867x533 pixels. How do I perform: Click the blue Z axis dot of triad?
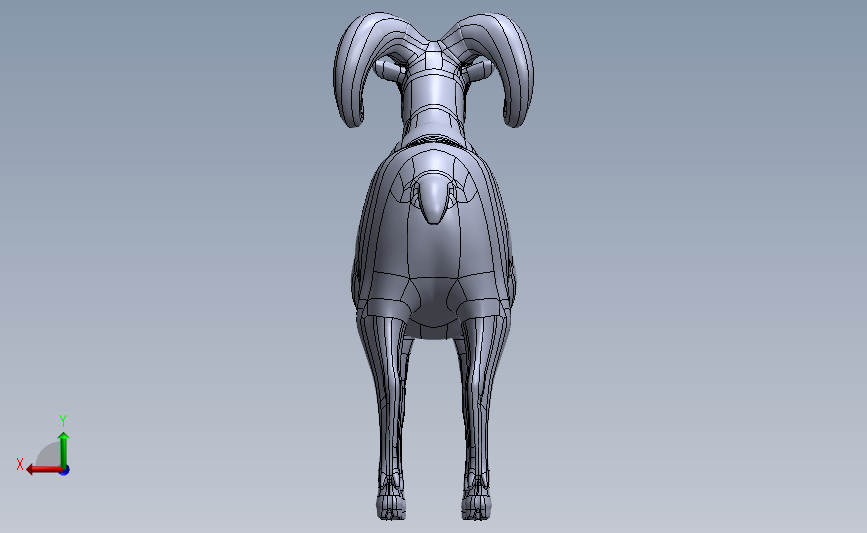coord(65,471)
